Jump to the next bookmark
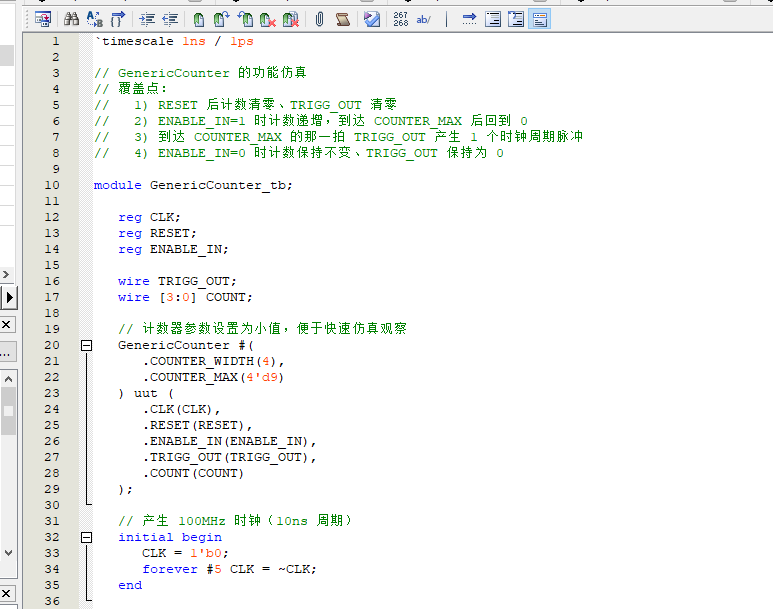This screenshot has height=609, width=773. click(222, 20)
